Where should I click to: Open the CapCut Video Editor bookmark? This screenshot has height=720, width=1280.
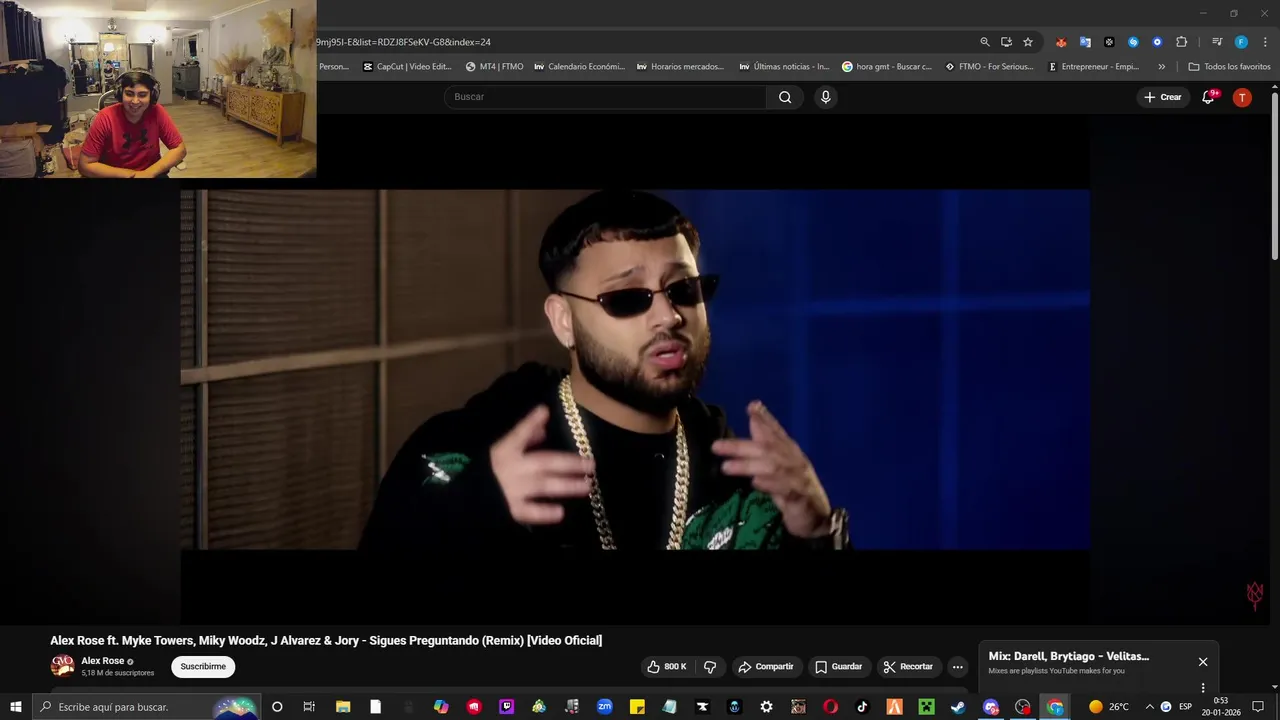[407, 67]
